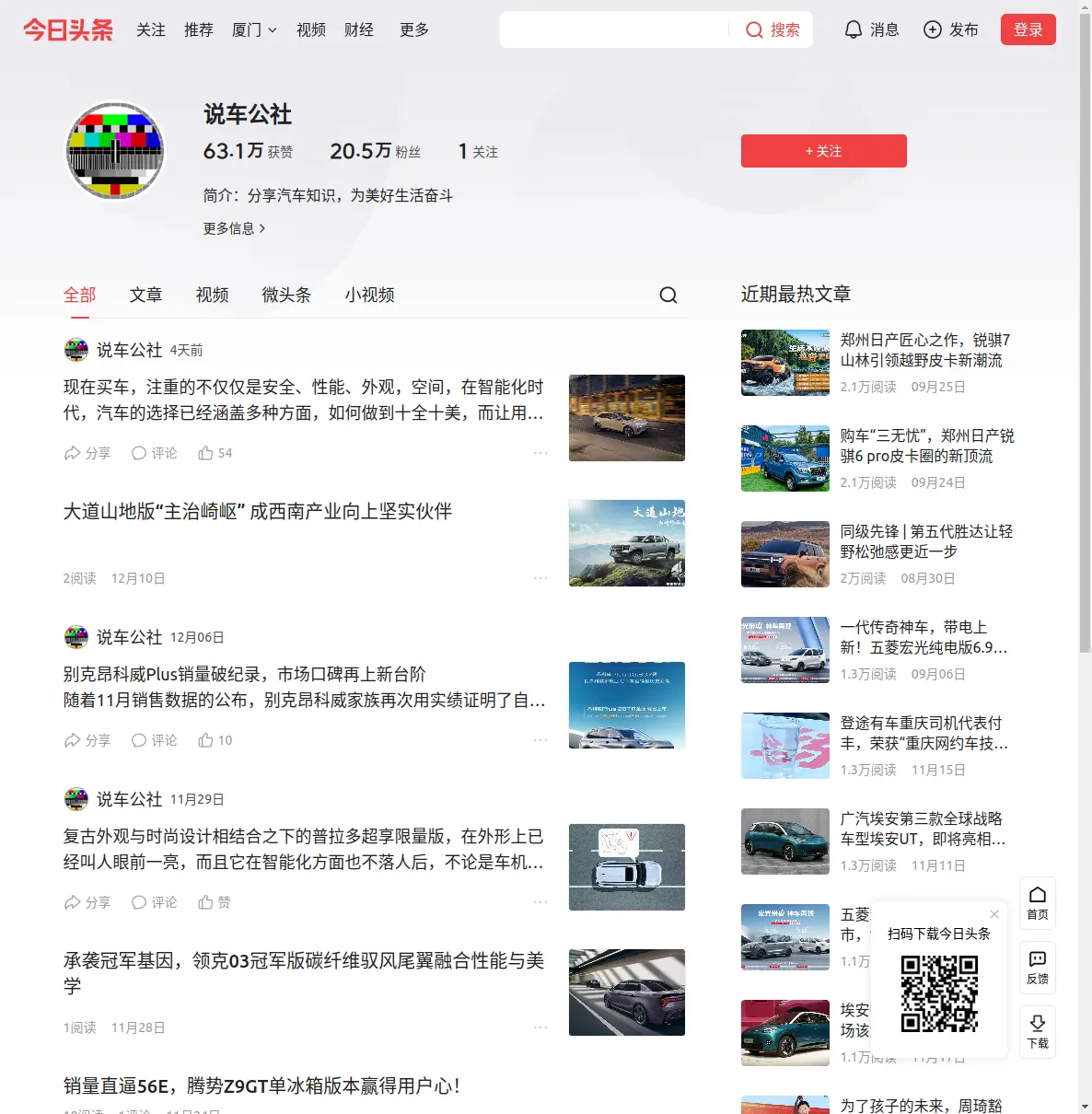This screenshot has height=1114, width=1092.
Task: Open 推荐 in top navigation
Action: coord(199,30)
